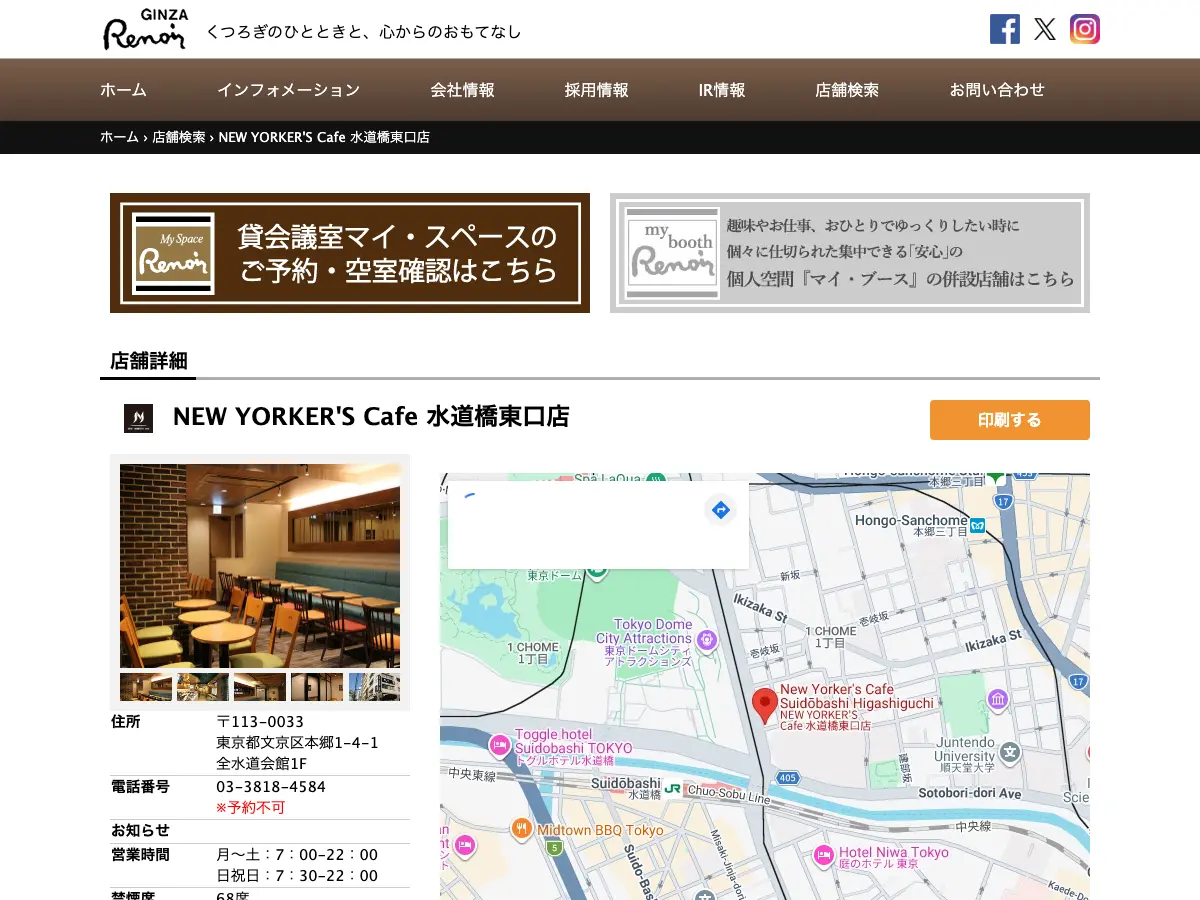Viewport: 1200px width, 900px height.
Task: Click the 店舗詳細 section heading
Action: coord(148,361)
